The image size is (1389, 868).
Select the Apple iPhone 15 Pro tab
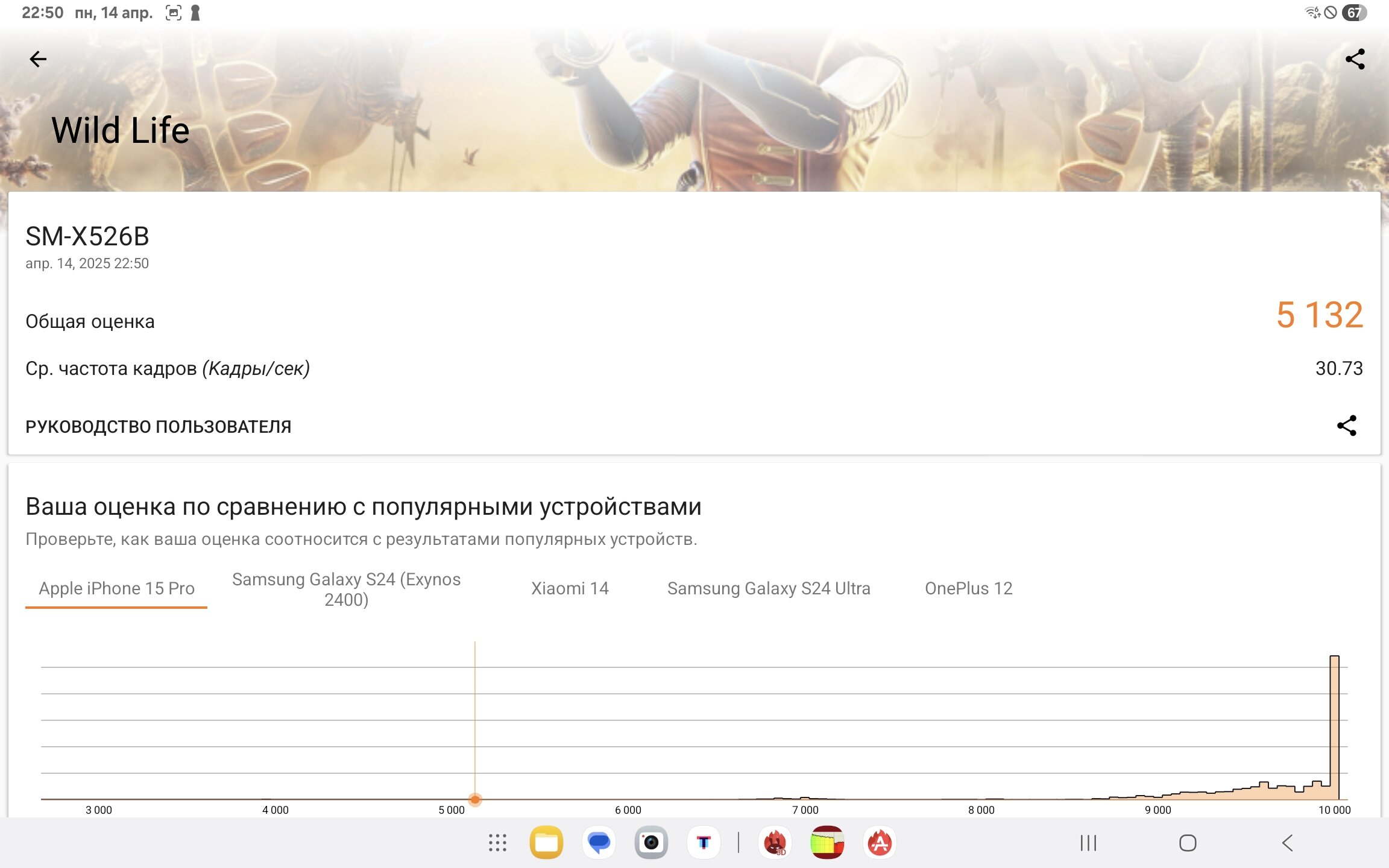point(116,588)
